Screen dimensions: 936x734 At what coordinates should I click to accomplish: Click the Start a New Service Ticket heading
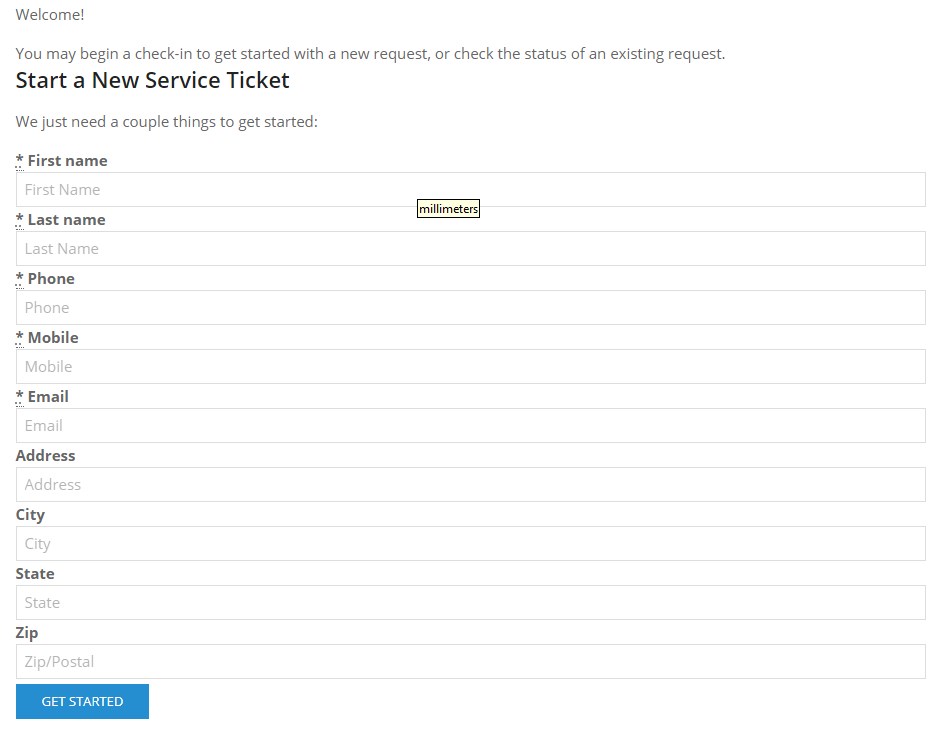point(153,80)
